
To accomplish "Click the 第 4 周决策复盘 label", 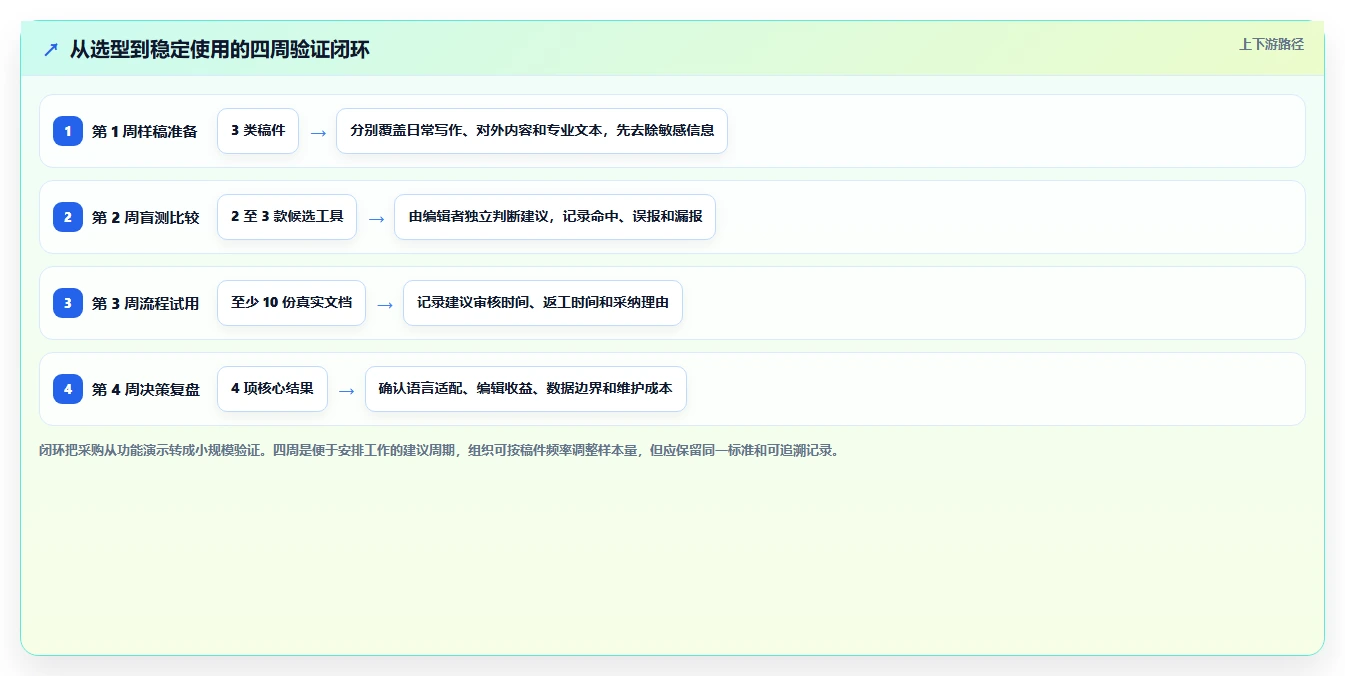I will click(x=146, y=389).
